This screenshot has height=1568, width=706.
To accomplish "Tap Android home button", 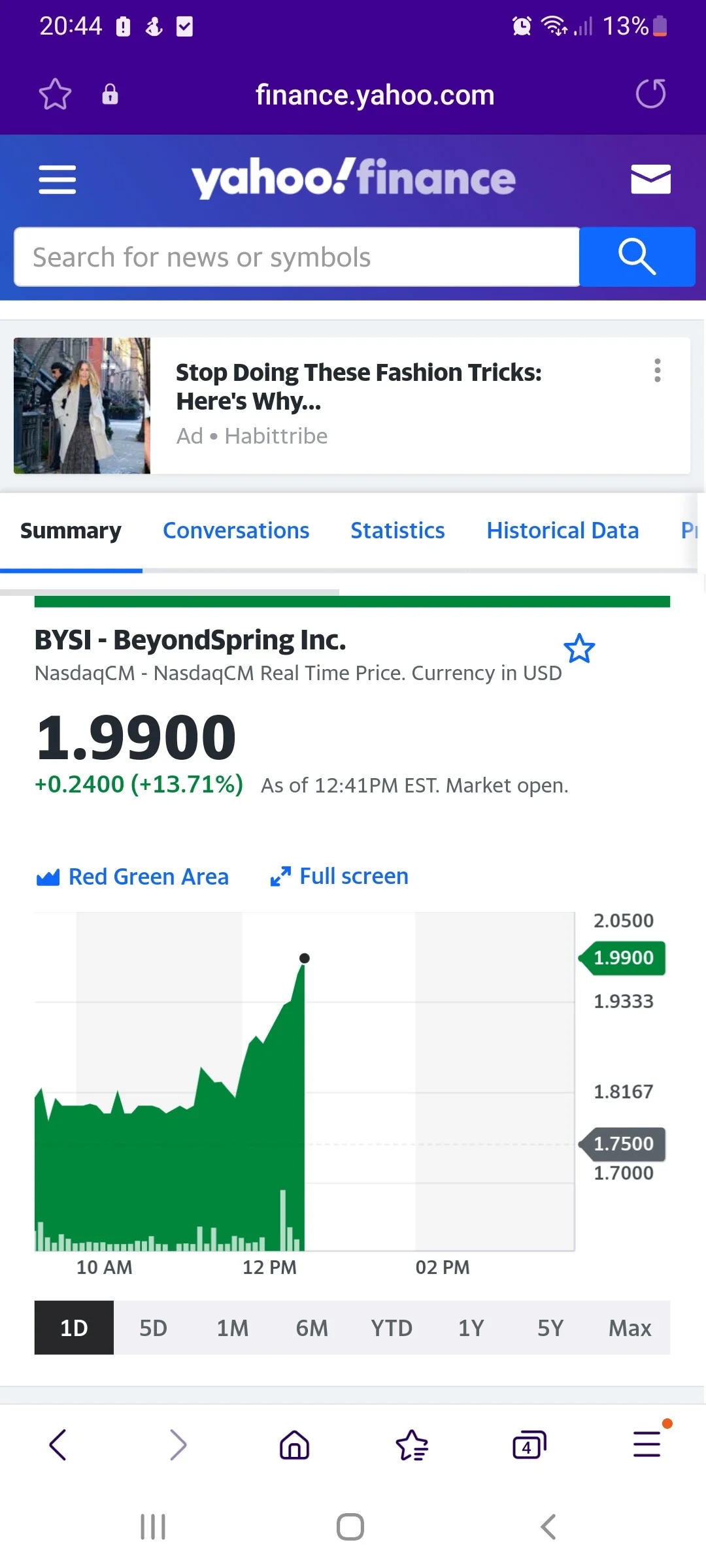I will 350,1527.
